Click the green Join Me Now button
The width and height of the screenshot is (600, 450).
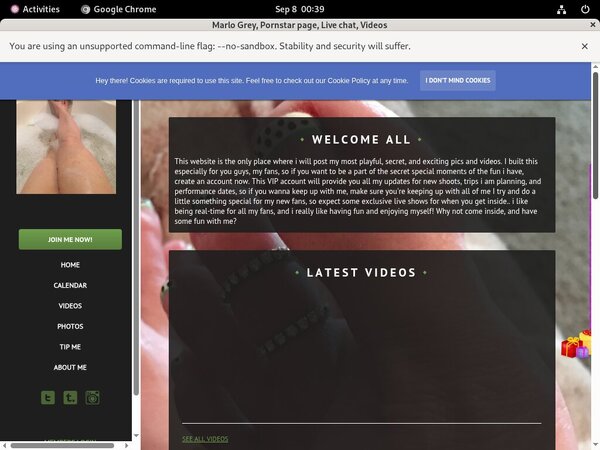pyautogui.click(x=70, y=239)
